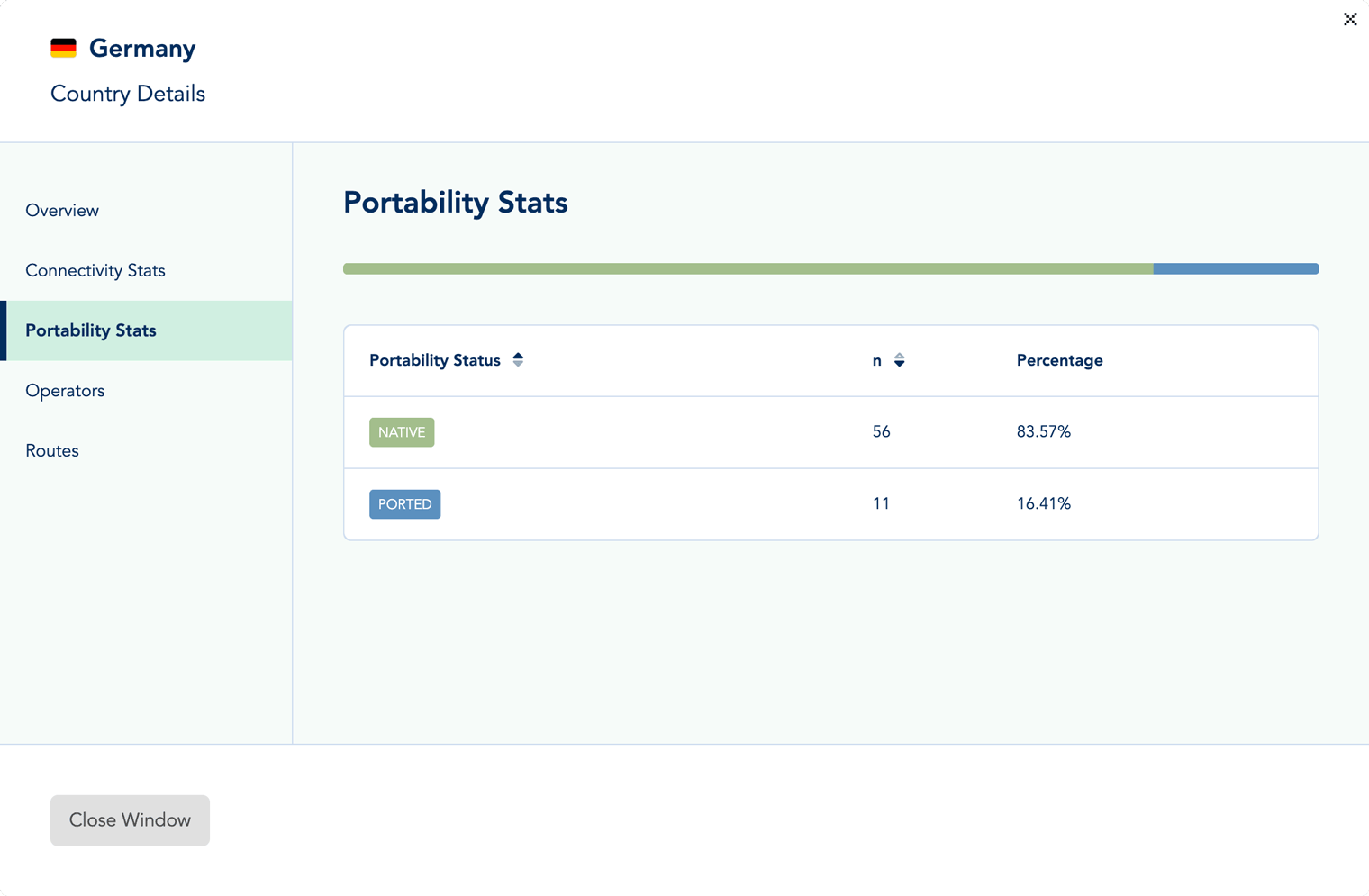Screen dimensions: 1369x896
Task: Select the Portability Stats sidebar item
Action: [91, 330]
